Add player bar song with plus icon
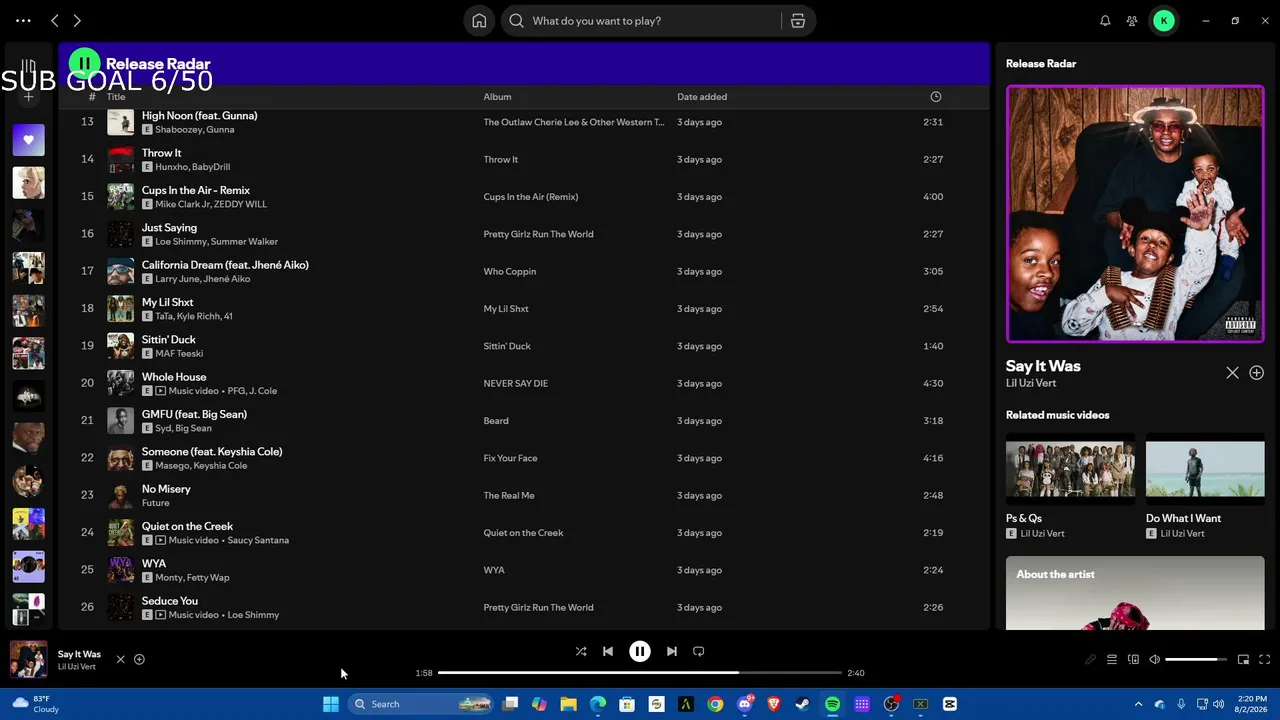Viewport: 1280px width, 720px height. click(140, 660)
